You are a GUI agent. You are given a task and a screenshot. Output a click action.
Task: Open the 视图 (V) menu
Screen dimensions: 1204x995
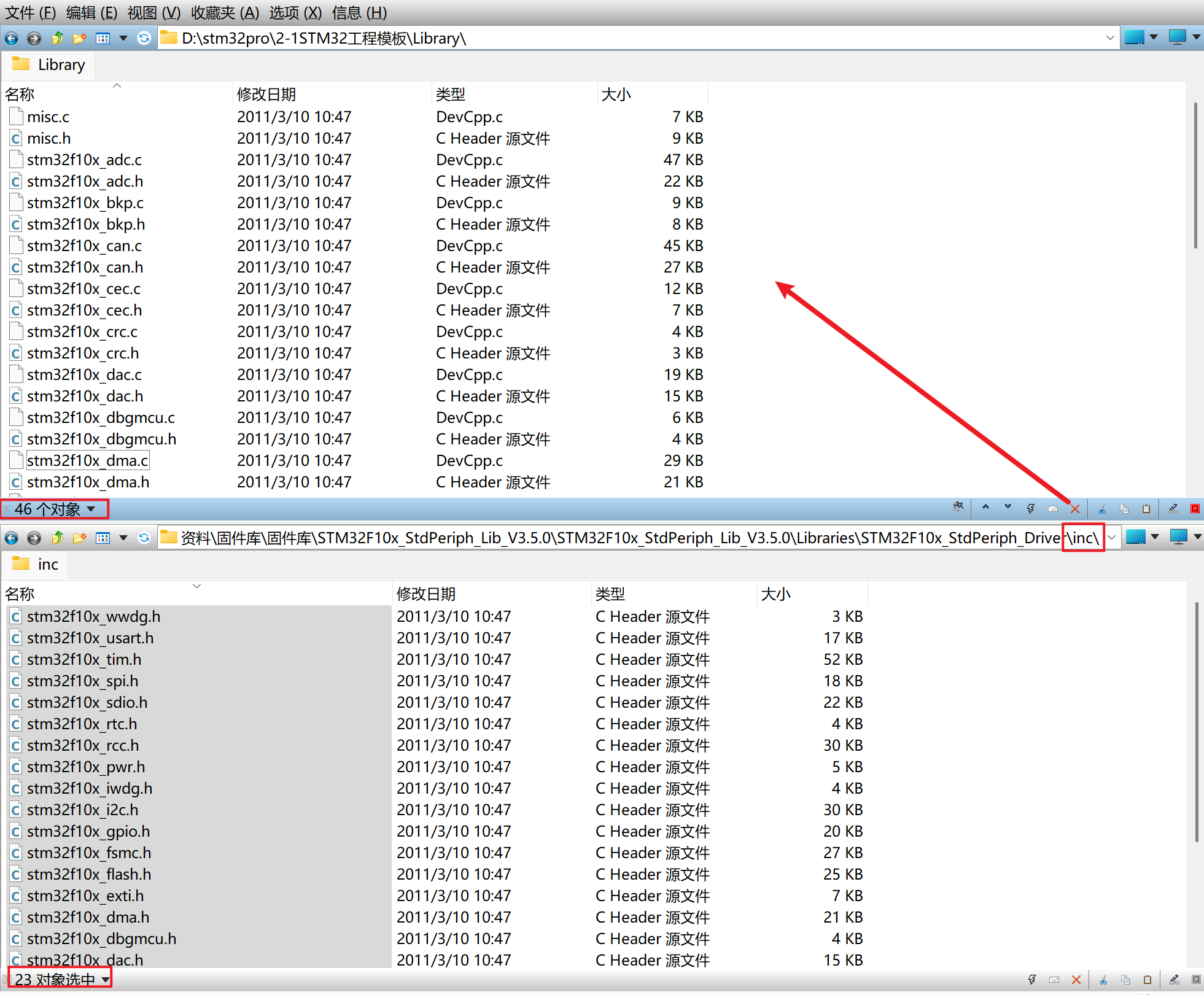[154, 12]
